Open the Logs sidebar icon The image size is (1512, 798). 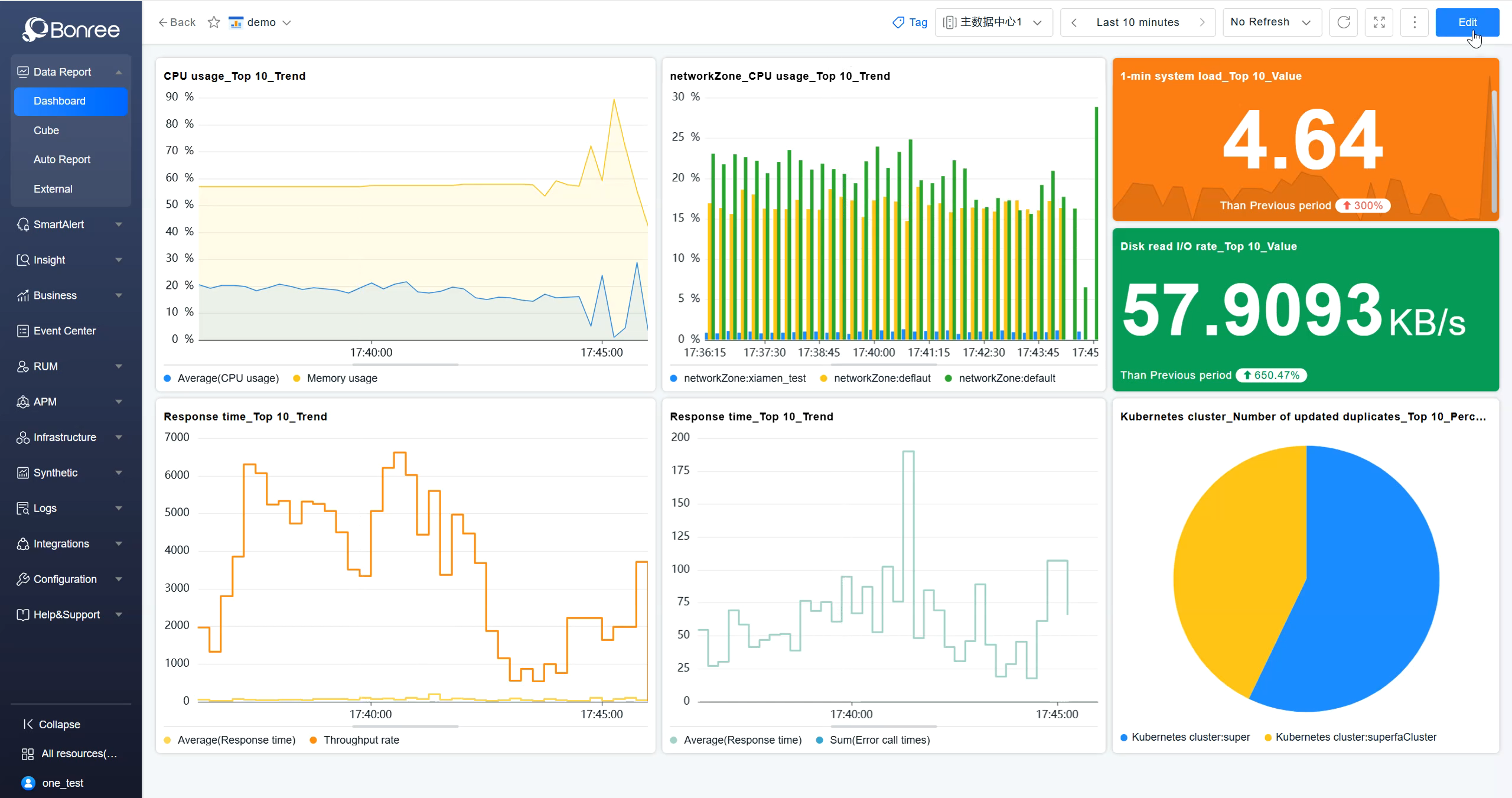coord(23,508)
